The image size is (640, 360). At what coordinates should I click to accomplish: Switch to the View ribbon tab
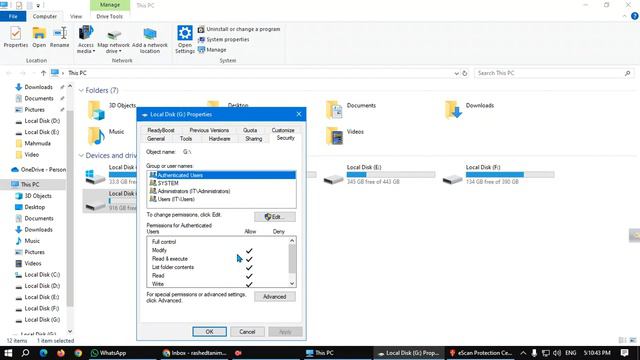[76, 16]
